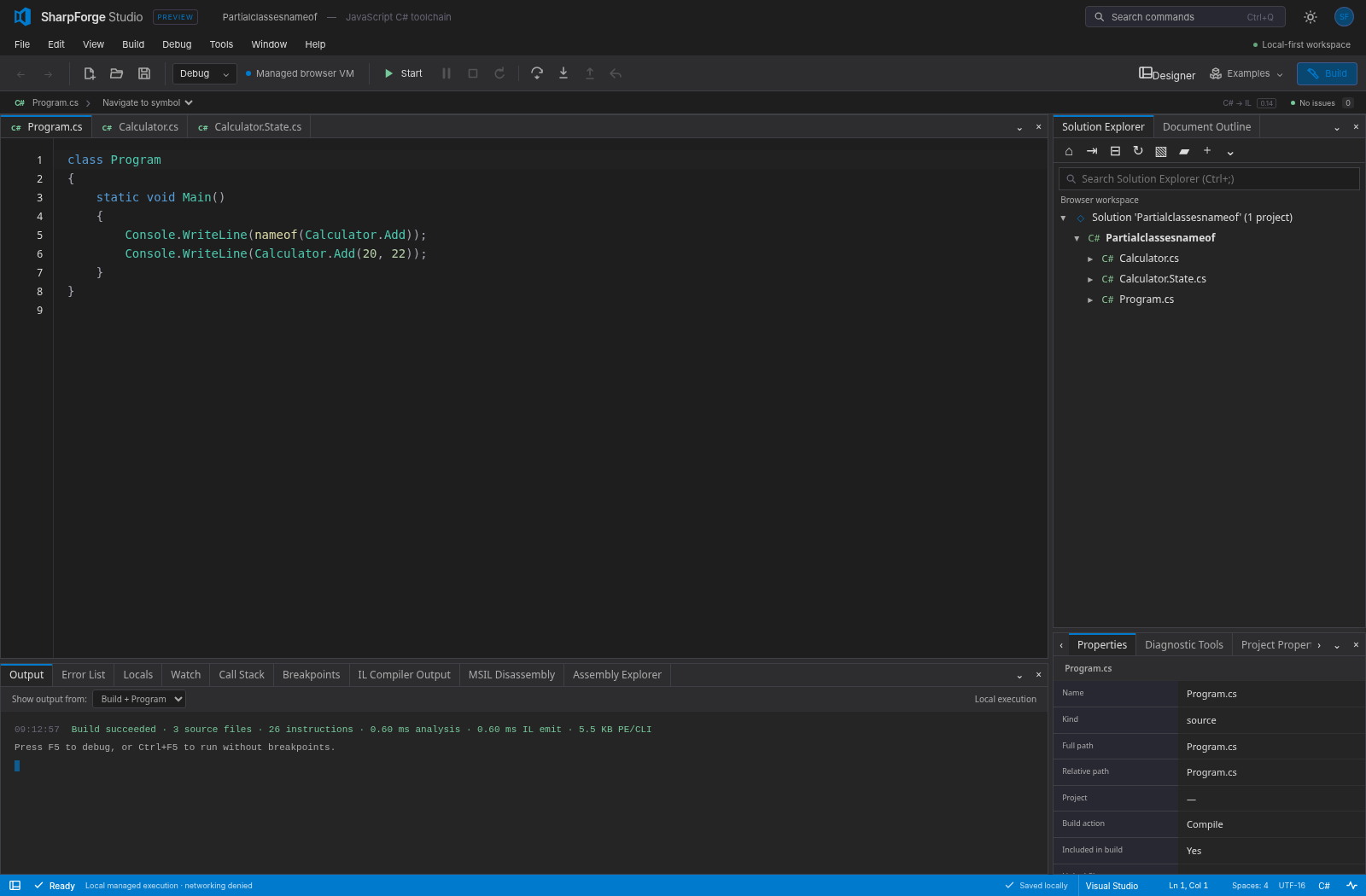Click Solution Explorer sync-with-active-document arrow icon
The width and height of the screenshot is (1366, 896).
(x=1092, y=151)
